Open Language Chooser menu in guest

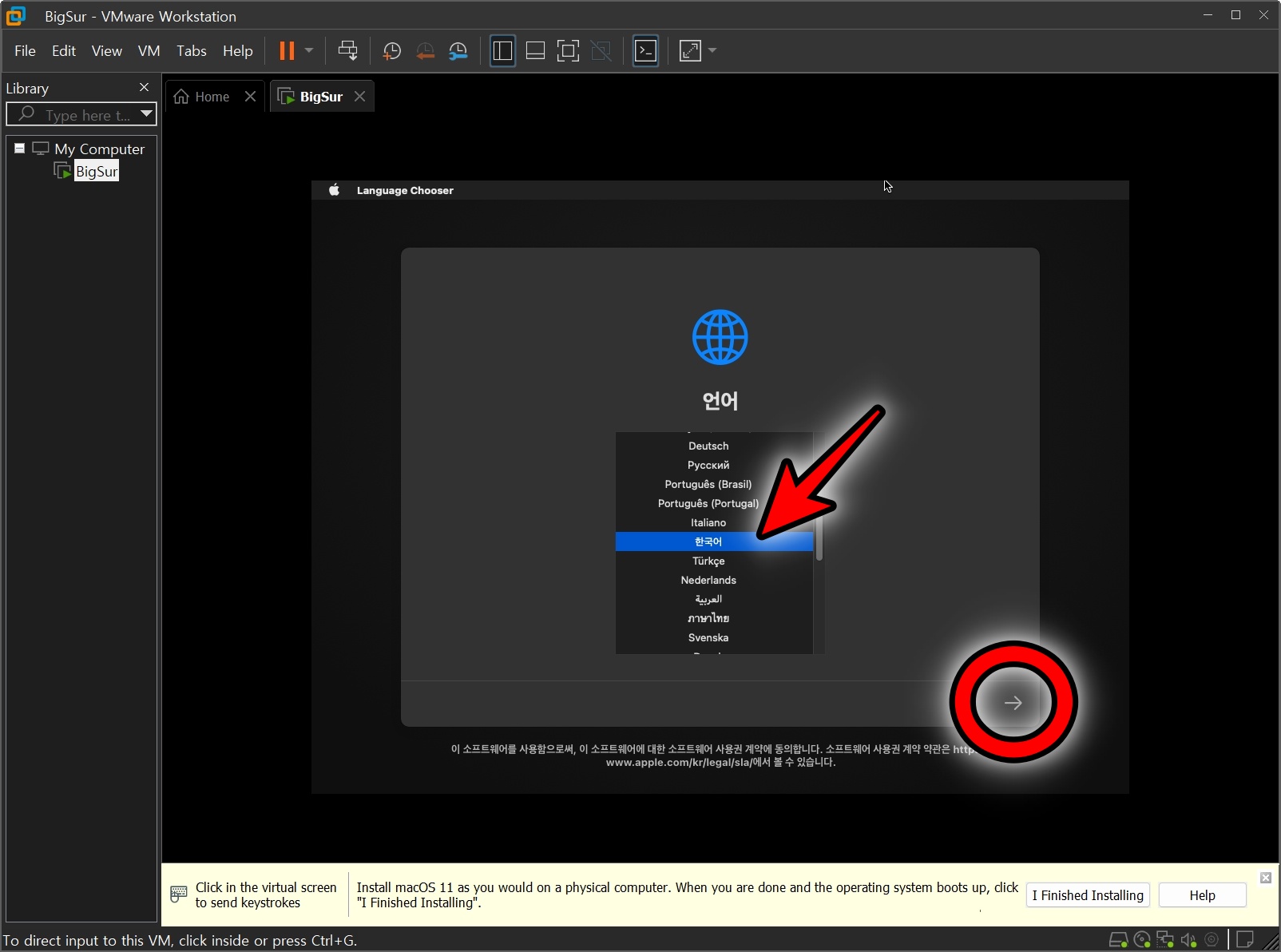coord(405,190)
